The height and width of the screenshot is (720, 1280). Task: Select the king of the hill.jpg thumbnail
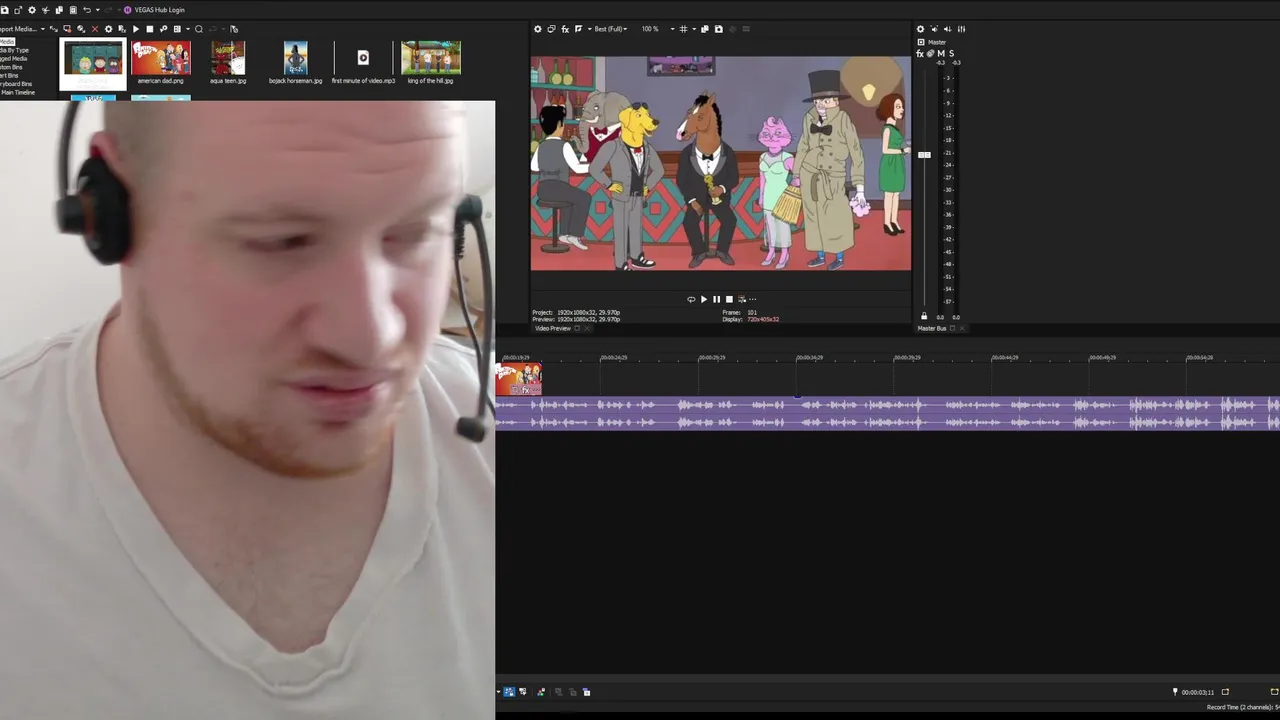click(431, 58)
